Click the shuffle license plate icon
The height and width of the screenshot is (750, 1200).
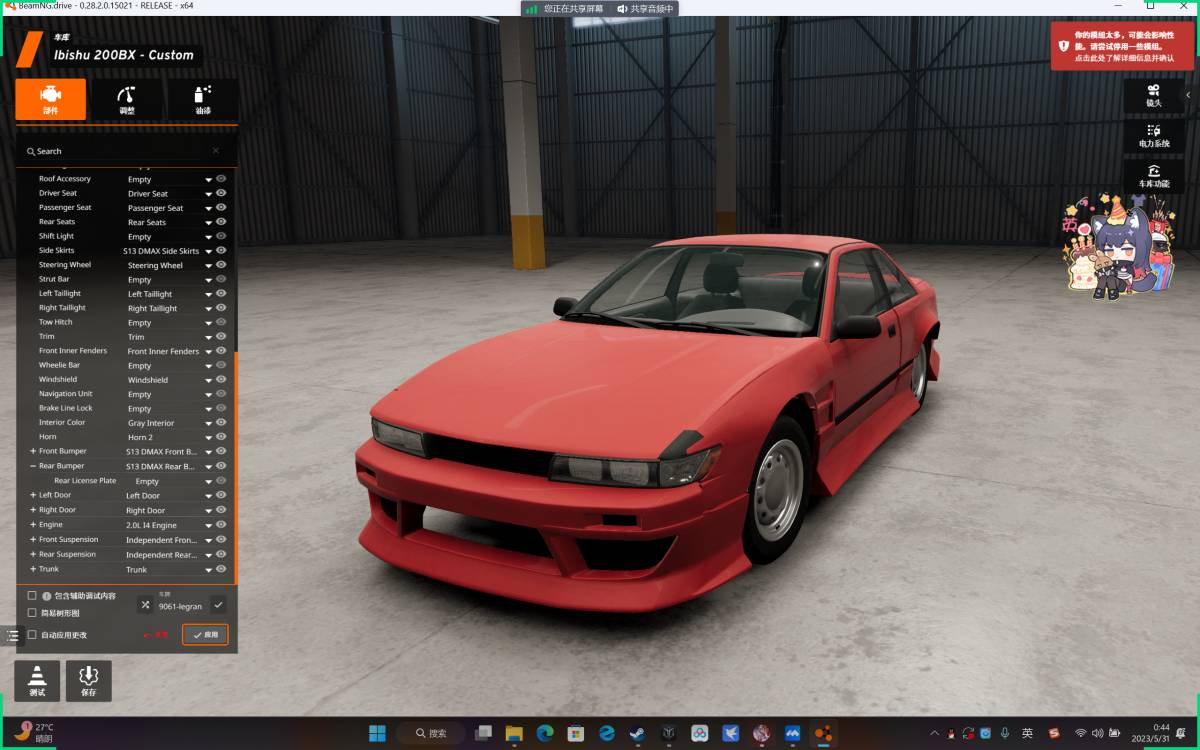145,605
